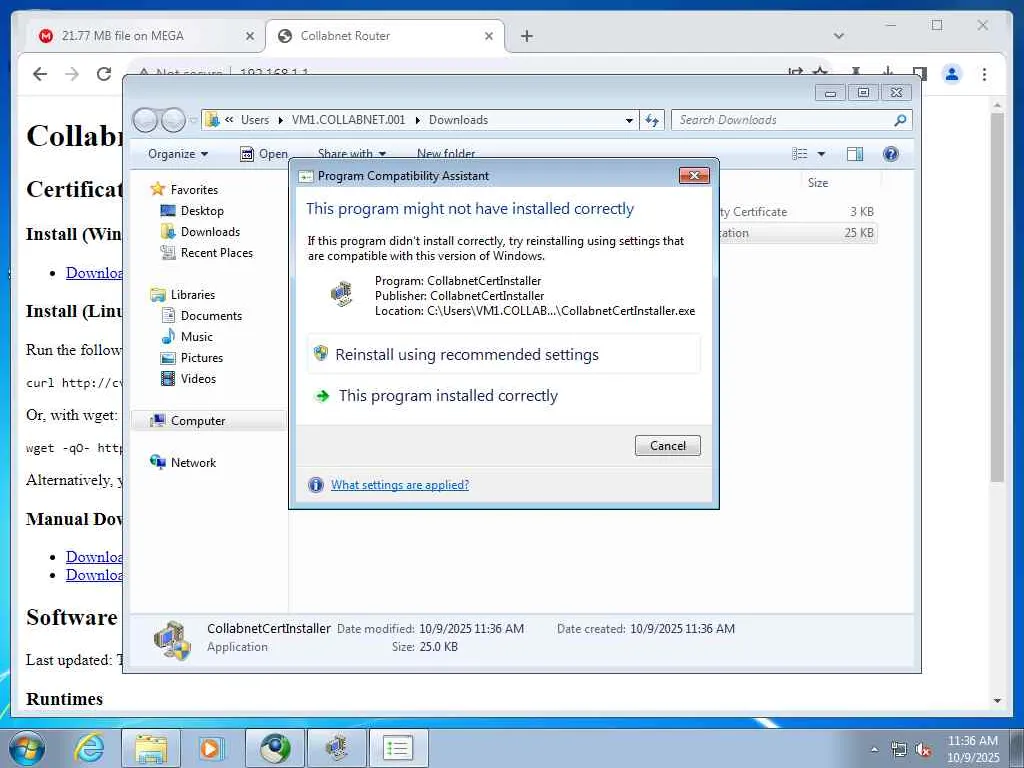This screenshot has height=768, width=1024.
Task: Expand the address bar history dropdown
Action: click(629, 120)
